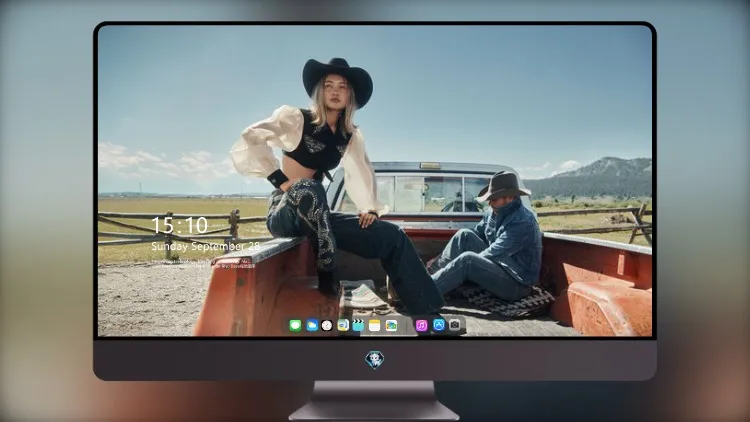Click the seated man's gray hat
This screenshot has height=422, width=750.
[503, 186]
